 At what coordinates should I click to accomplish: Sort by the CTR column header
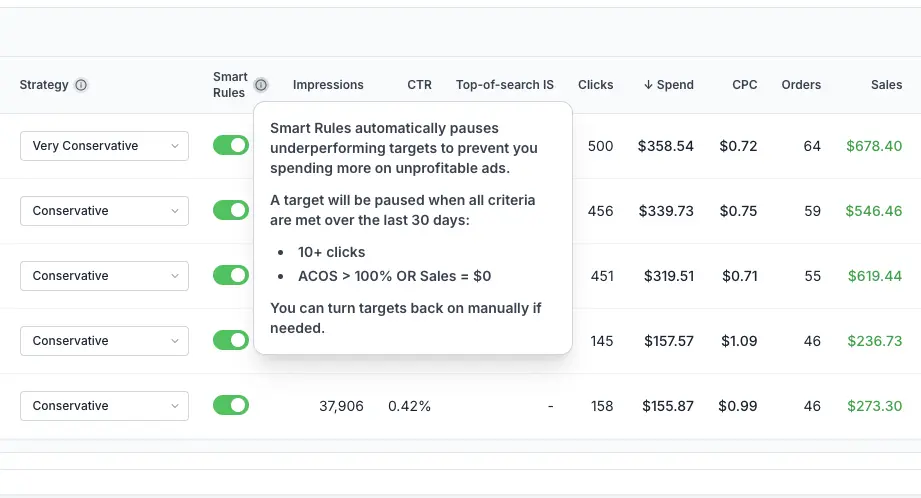pos(419,85)
